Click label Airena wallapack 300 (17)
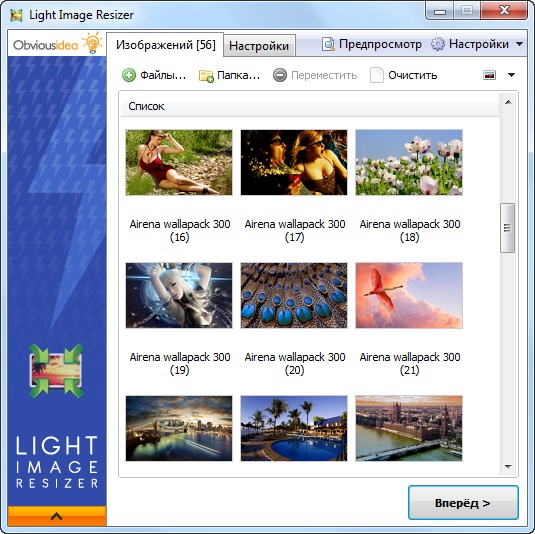This screenshot has height=534, width=535. 295,230
